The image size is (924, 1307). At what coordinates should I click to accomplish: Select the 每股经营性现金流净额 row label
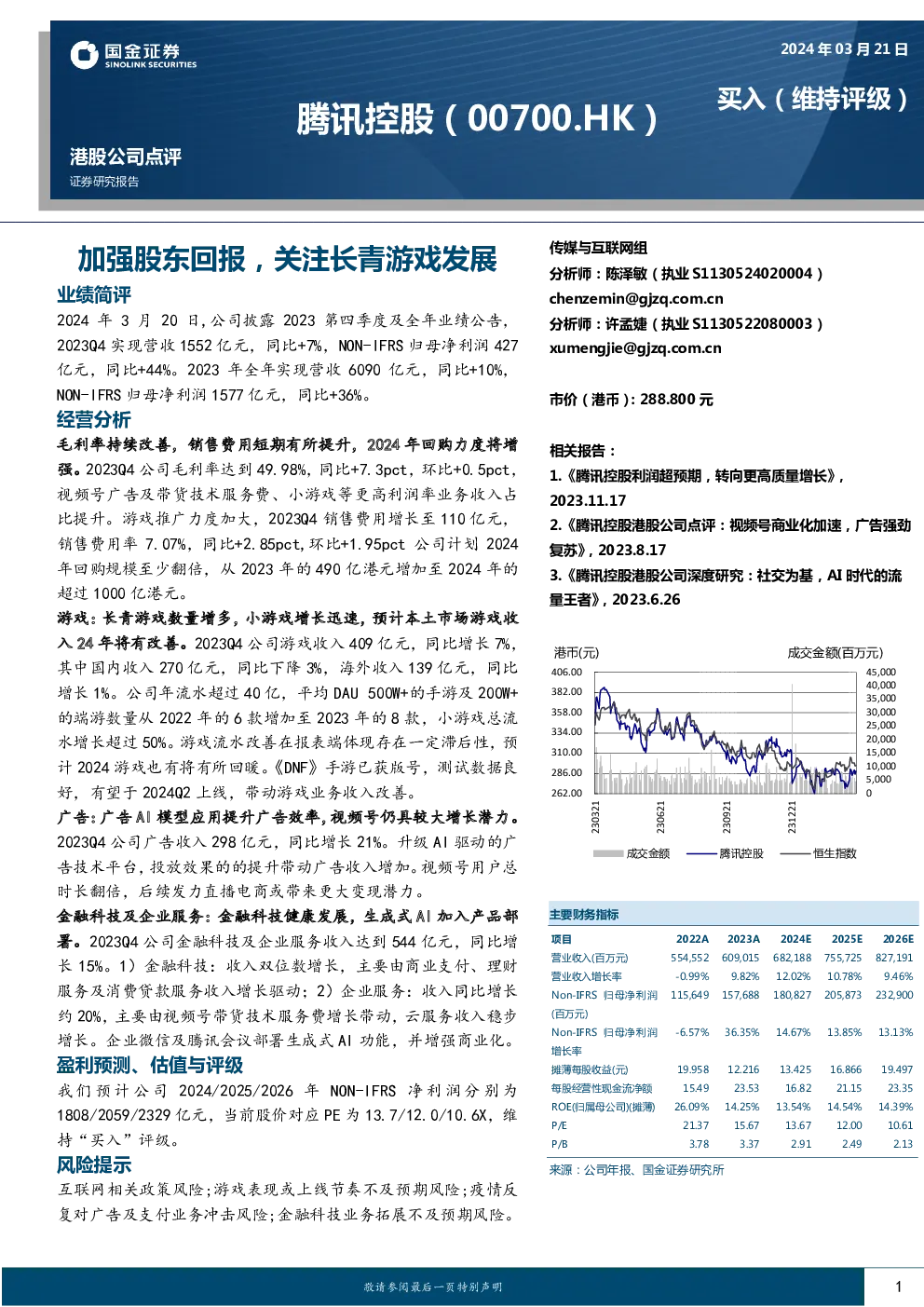click(602, 1088)
